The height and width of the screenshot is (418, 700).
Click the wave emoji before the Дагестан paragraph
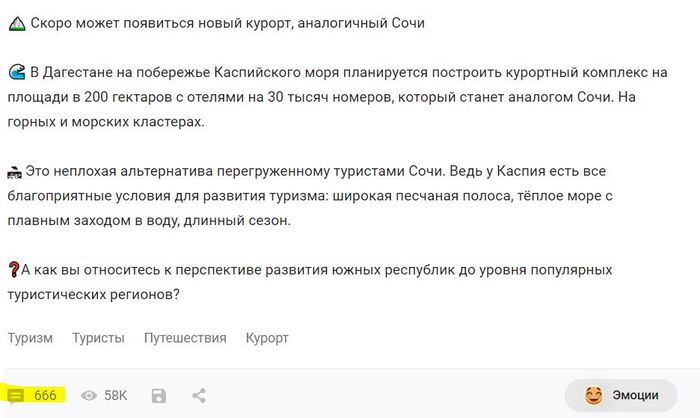point(16,72)
